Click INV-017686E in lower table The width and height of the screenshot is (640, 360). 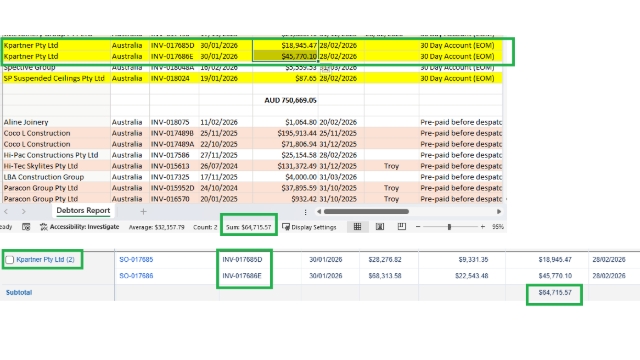[242, 276]
